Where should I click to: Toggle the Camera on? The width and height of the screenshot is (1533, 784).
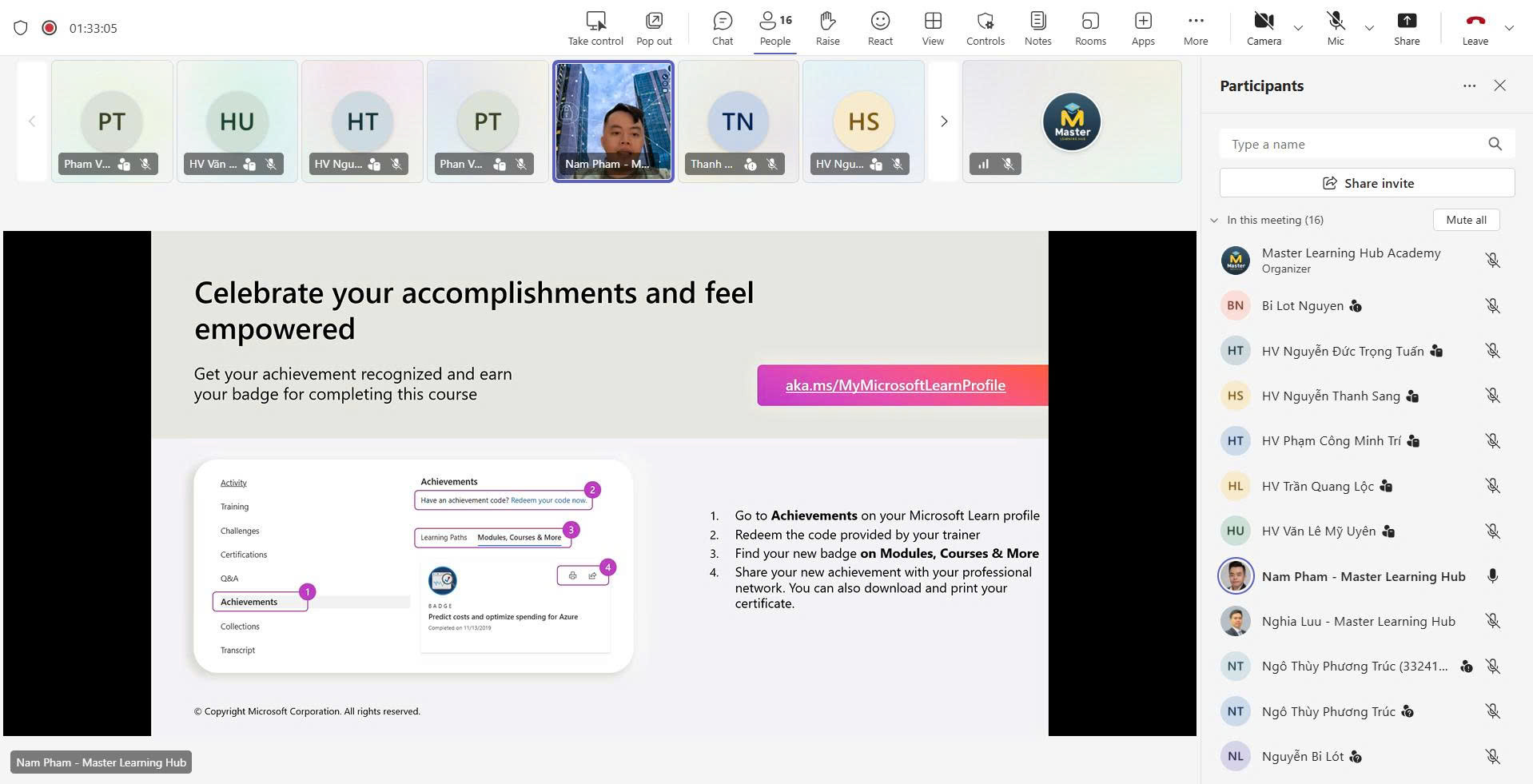[x=1263, y=28]
